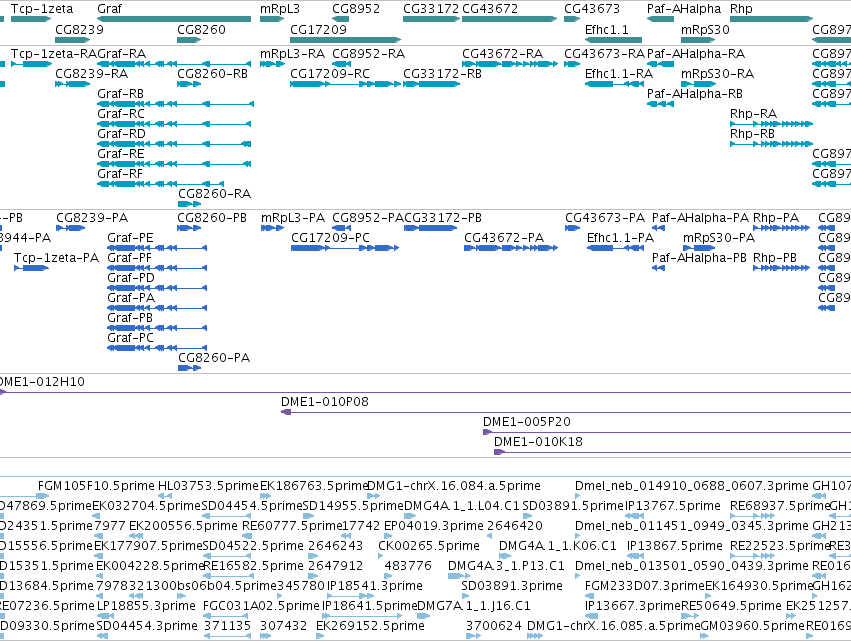Click the SD03891.3prime EST label

point(512,586)
